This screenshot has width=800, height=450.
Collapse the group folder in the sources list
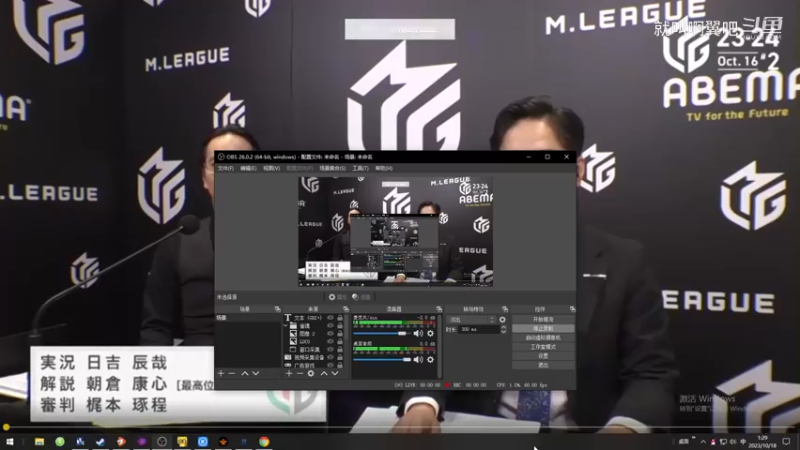(x=286, y=326)
